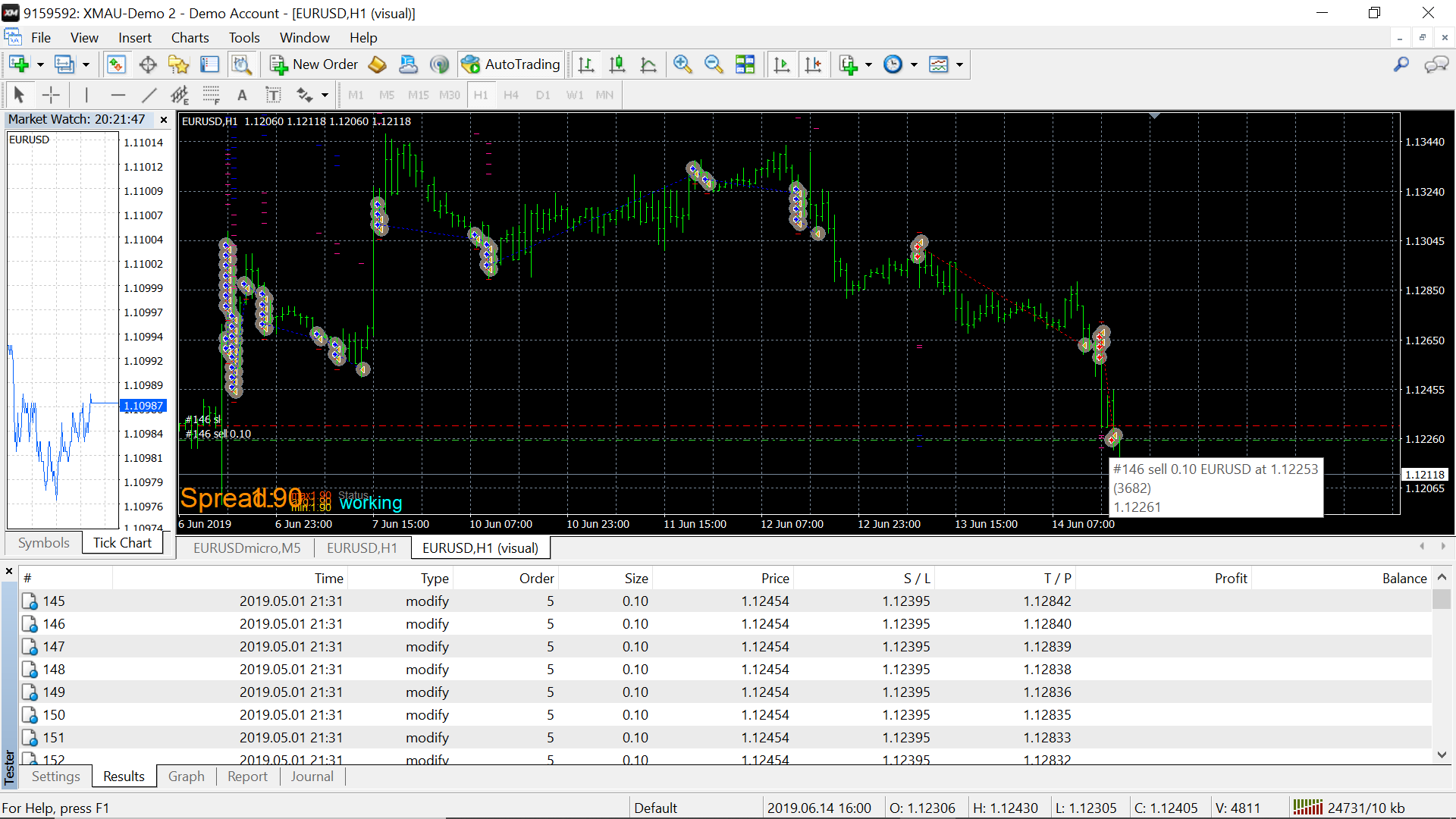Tile windows with the grid icon
This screenshot has height=819, width=1456.
click(745, 64)
